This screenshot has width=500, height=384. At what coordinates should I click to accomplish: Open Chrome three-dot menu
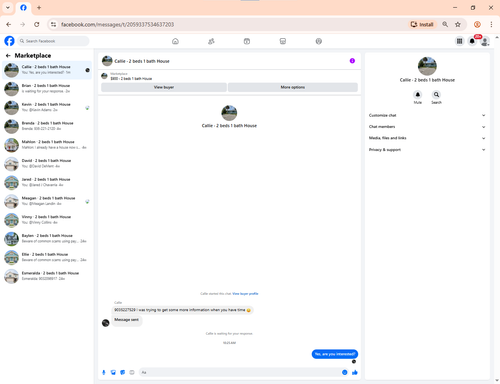(491, 24)
